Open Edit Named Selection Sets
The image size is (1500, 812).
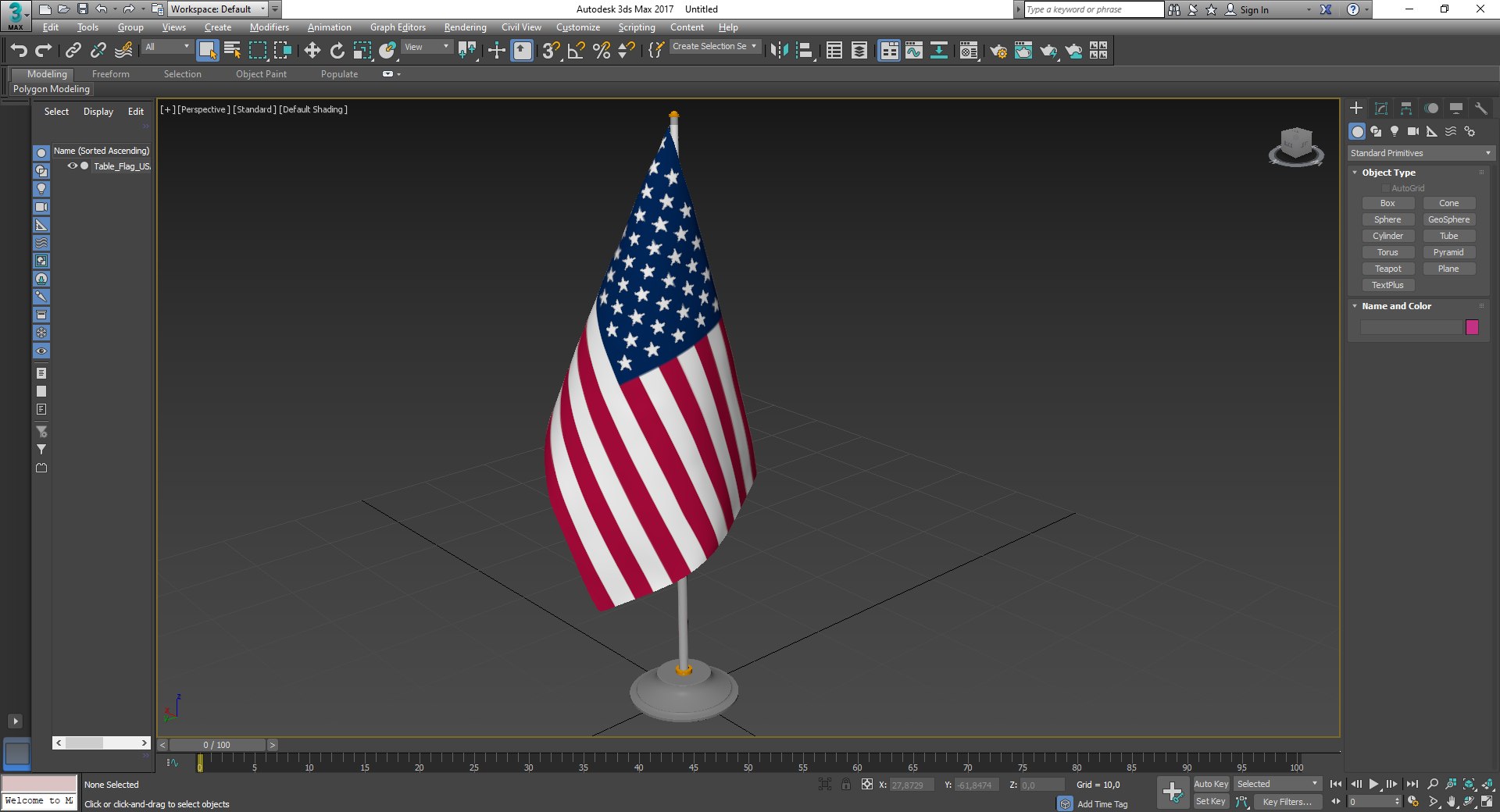(655, 51)
